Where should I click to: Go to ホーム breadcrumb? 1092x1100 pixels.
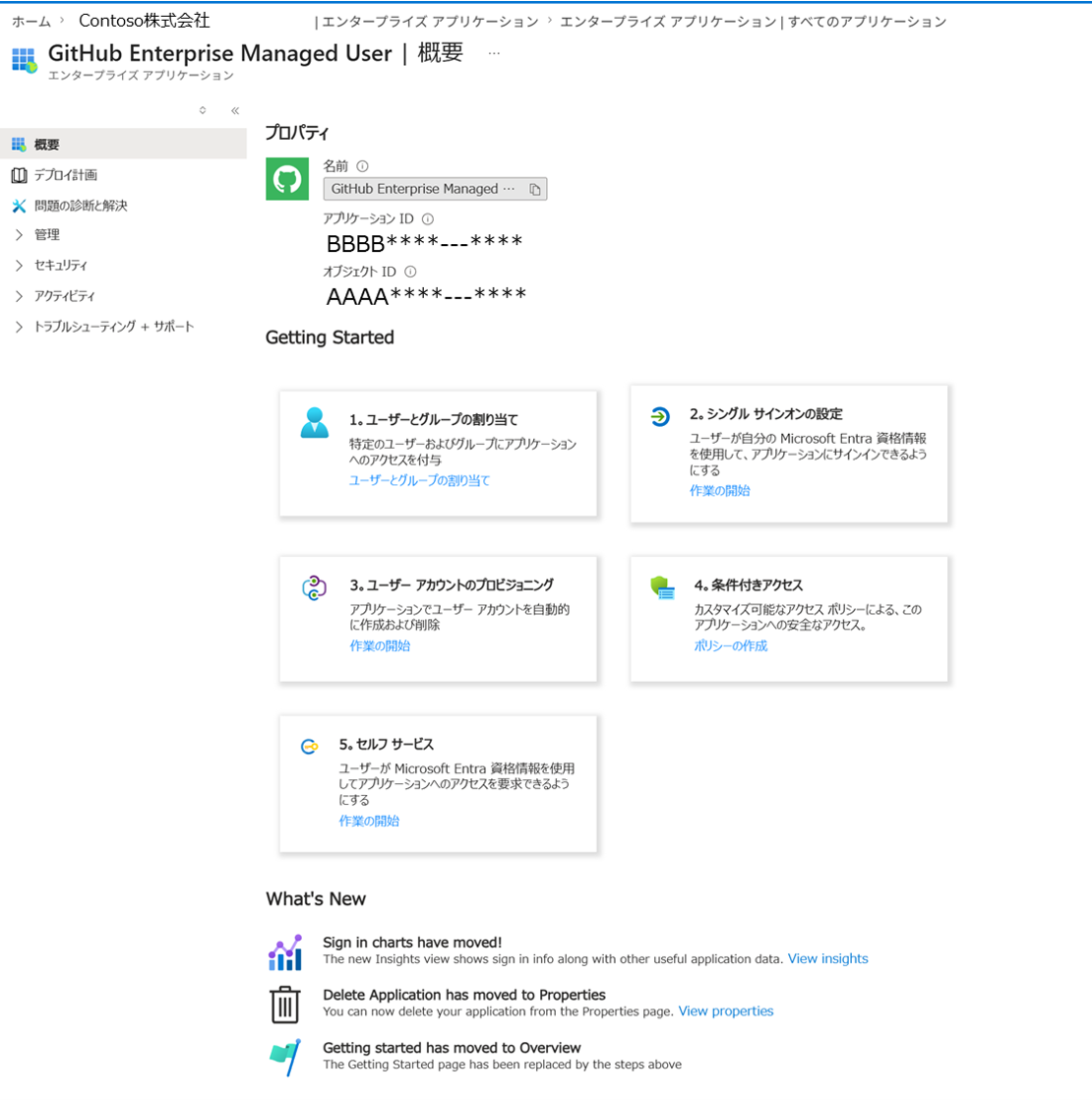click(30, 22)
